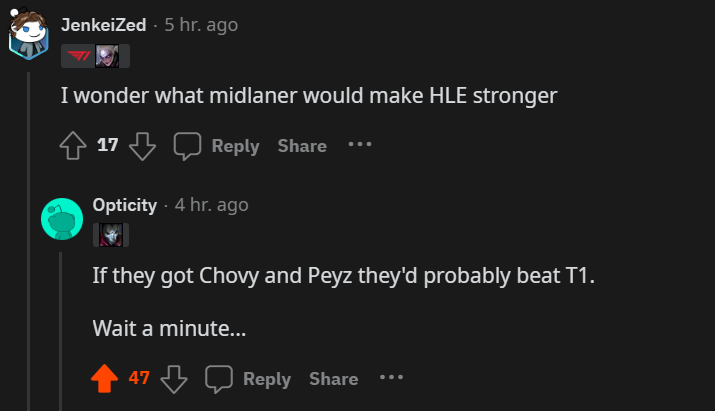Open more options on Opticity's comment
The image size is (715, 411).
click(391, 378)
